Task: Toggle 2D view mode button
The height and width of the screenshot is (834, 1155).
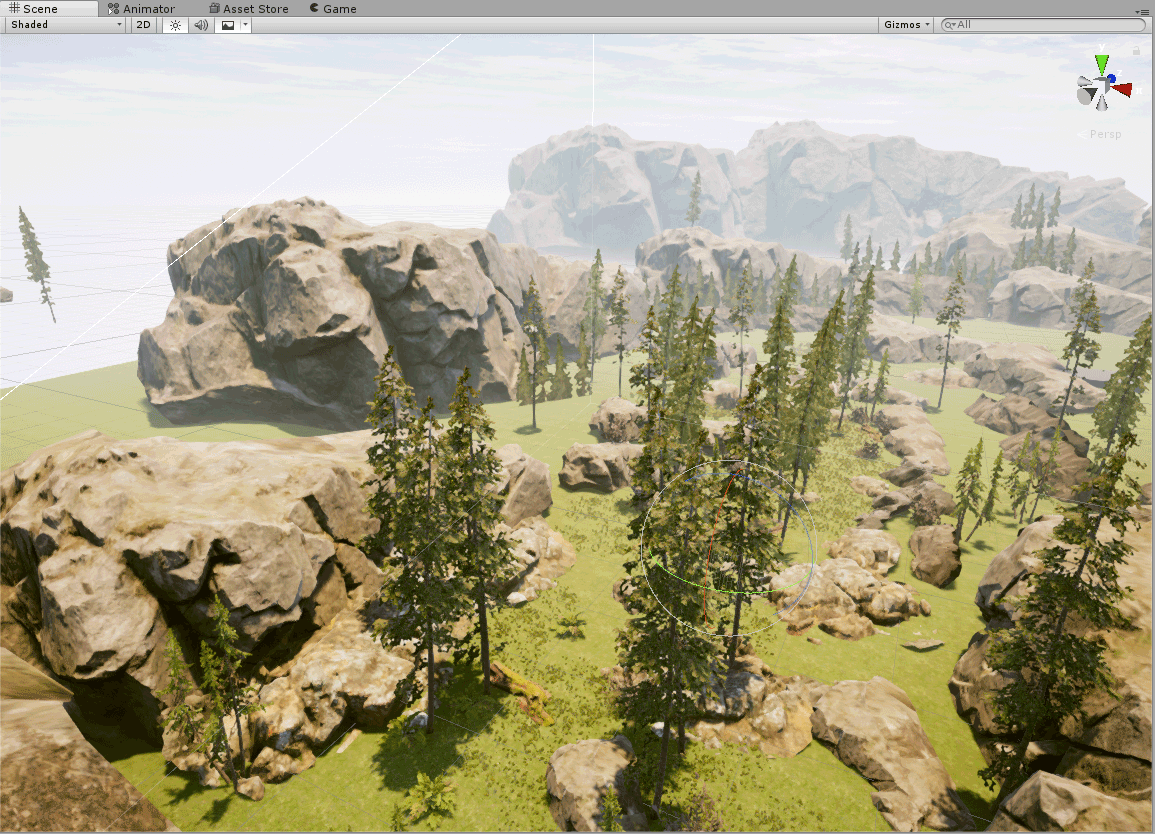Action: (x=144, y=25)
